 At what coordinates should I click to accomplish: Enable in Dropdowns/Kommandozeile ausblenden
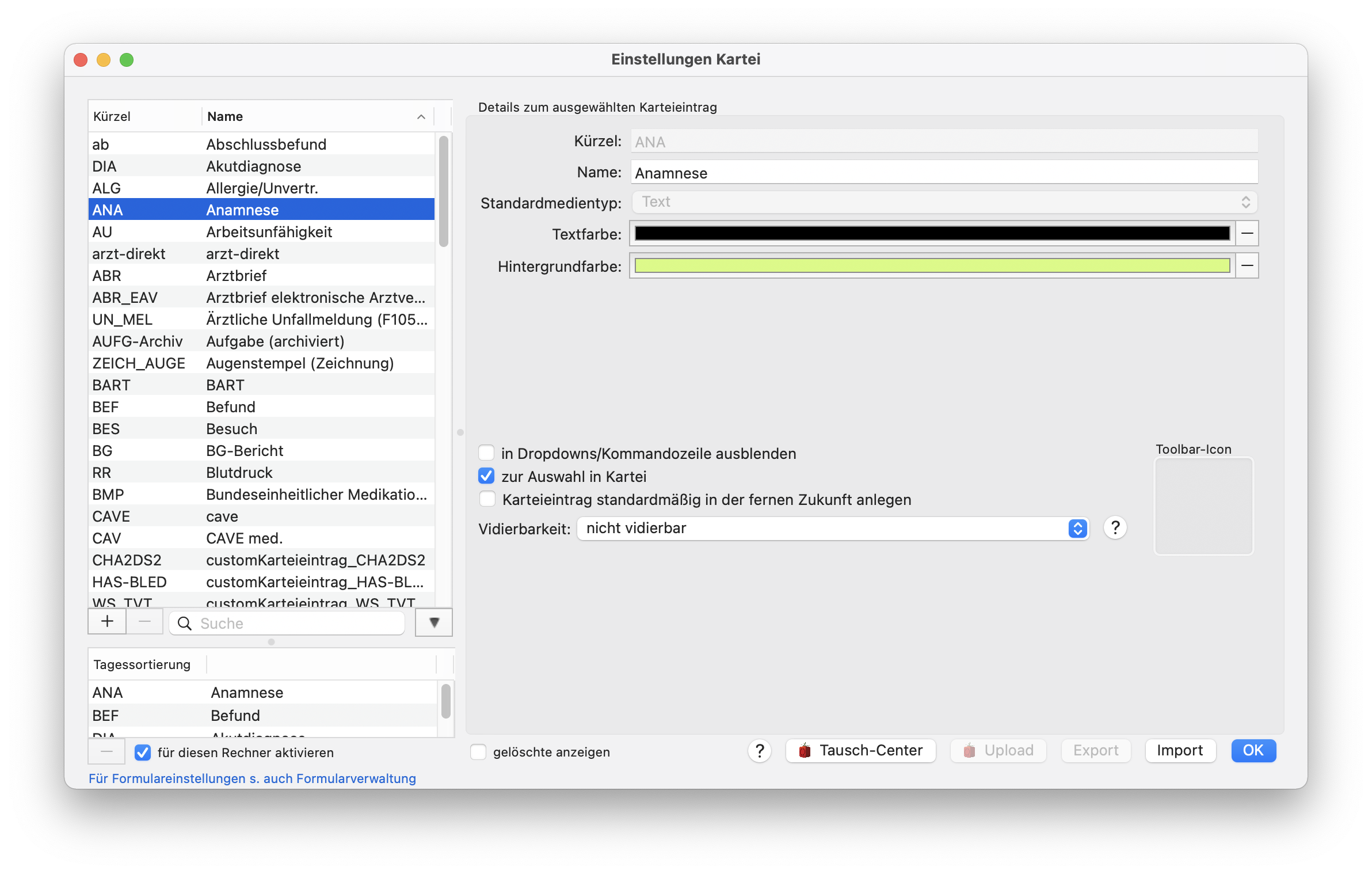pyautogui.click(x=487, y=453)
